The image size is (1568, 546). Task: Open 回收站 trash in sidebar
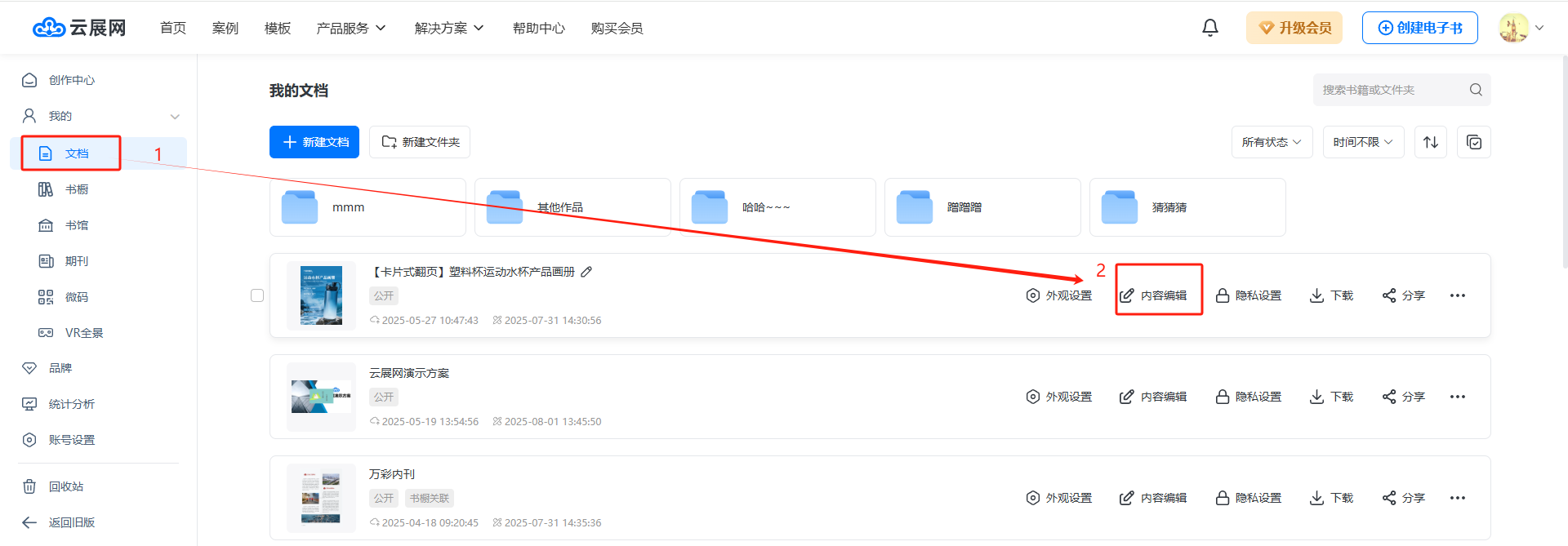[x=65, y=486]
